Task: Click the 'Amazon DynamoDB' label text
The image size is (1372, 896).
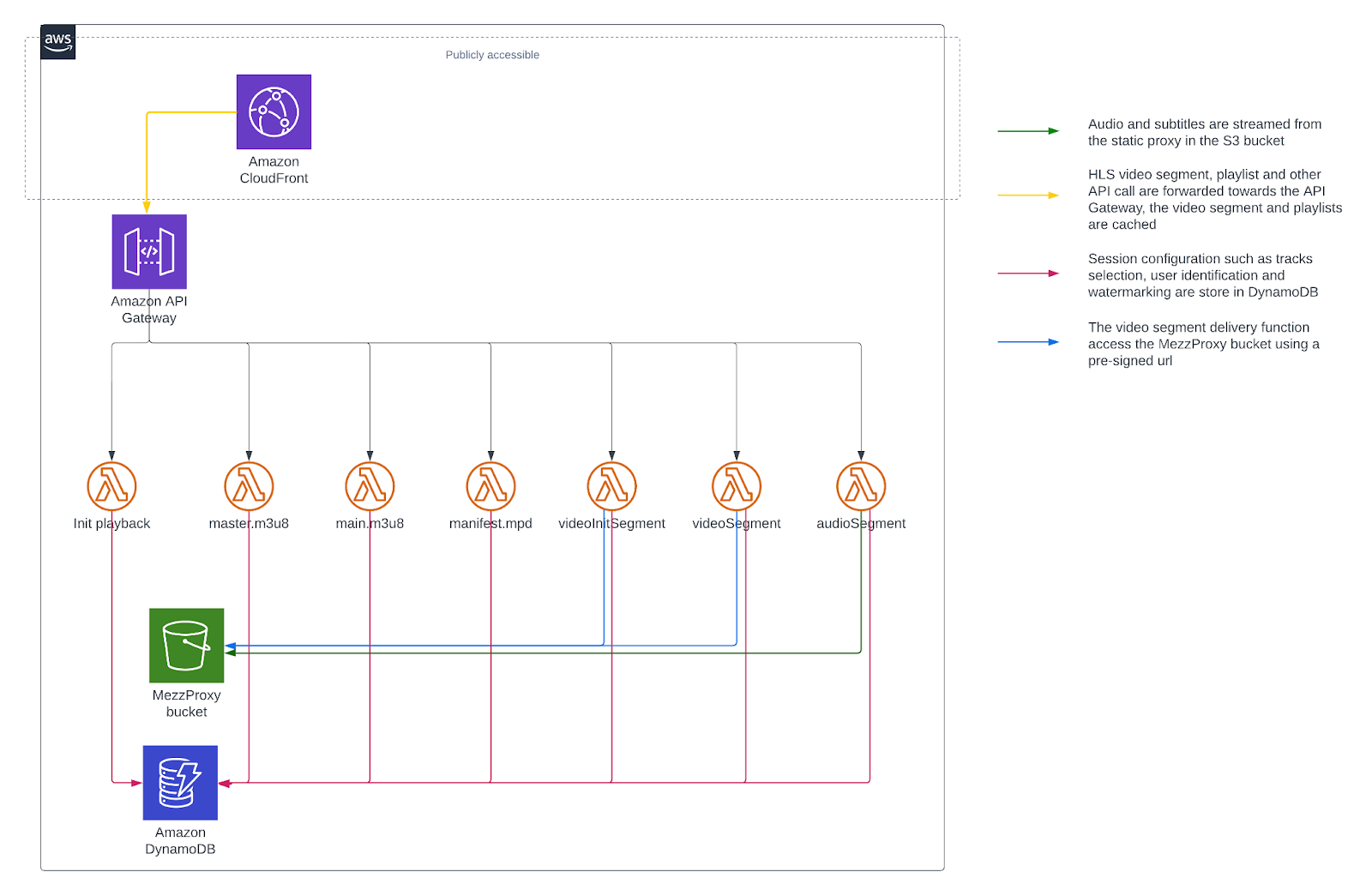Action: [x=180, y=841]
